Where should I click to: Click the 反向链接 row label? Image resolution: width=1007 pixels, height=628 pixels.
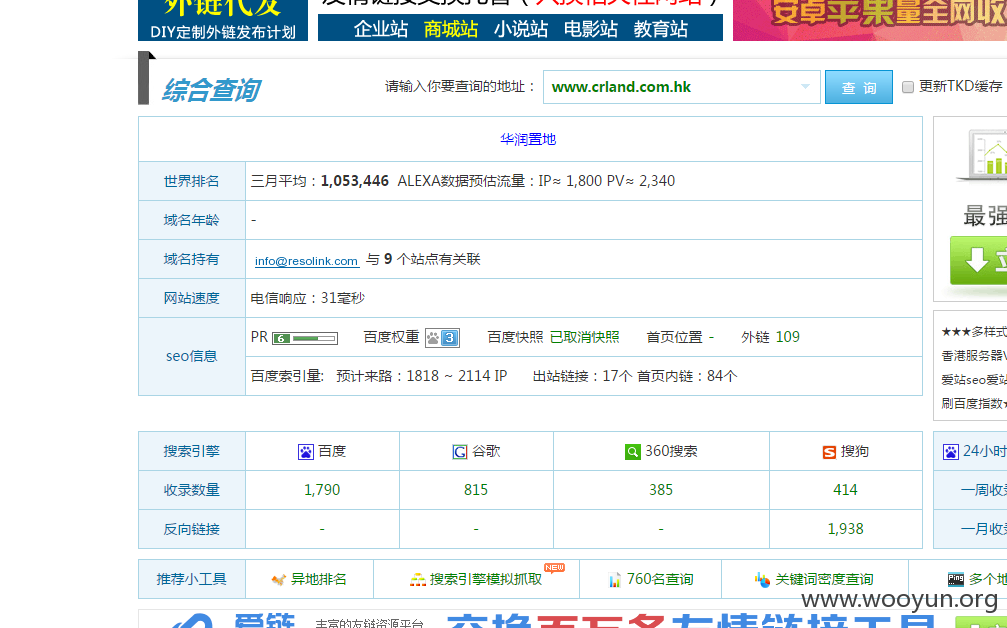191,529
